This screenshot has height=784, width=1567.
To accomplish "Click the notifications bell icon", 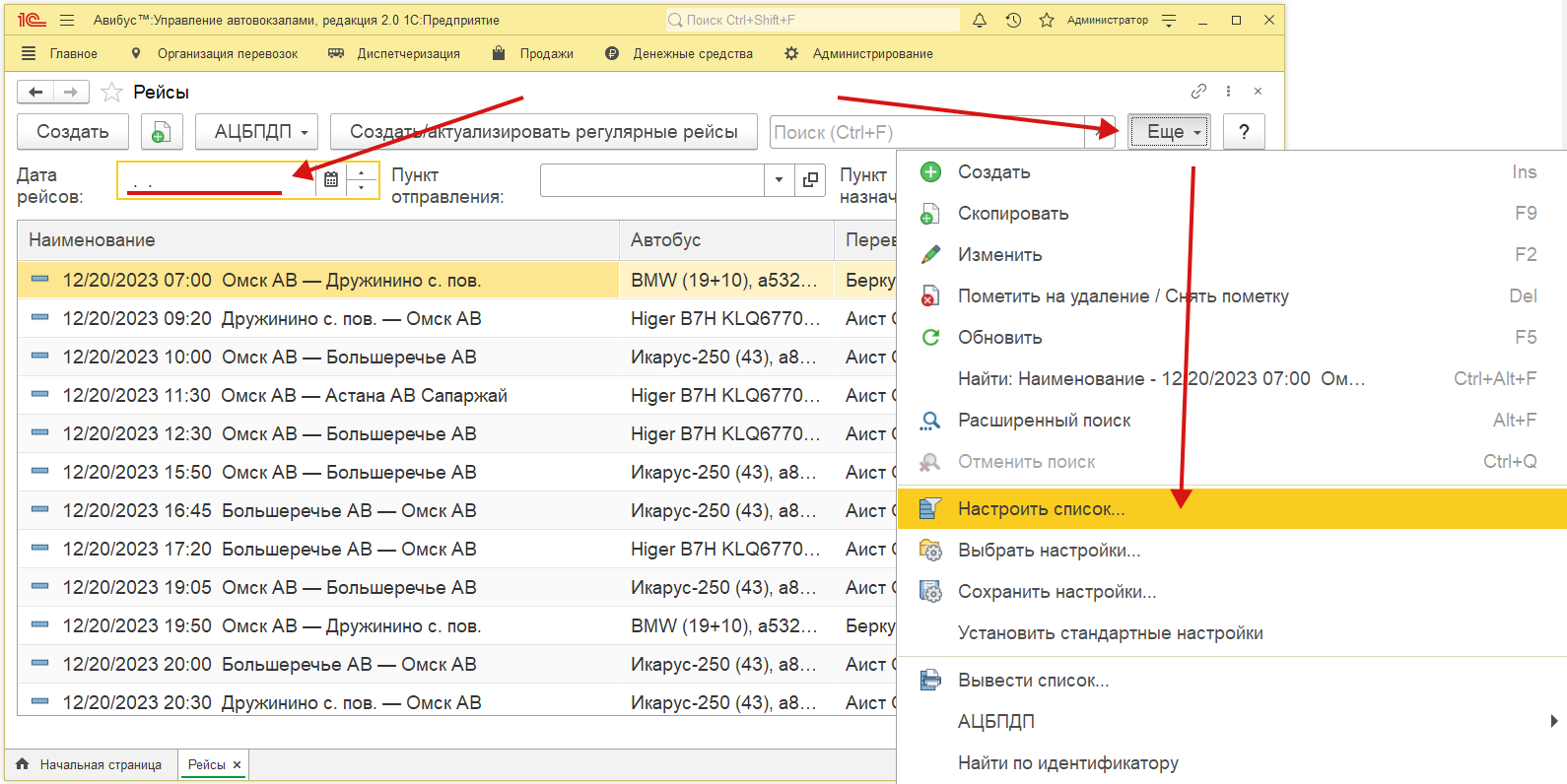I will pos(980,20).
